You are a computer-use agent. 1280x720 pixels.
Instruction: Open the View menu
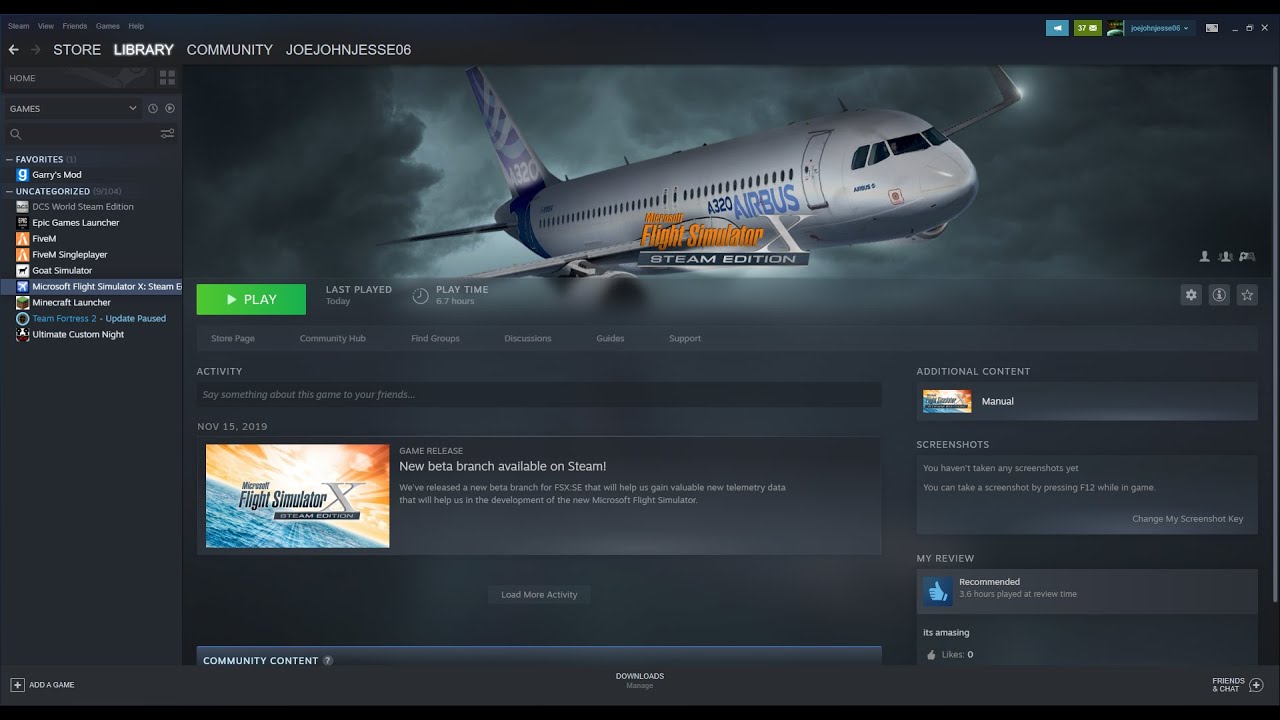[46, 26]
